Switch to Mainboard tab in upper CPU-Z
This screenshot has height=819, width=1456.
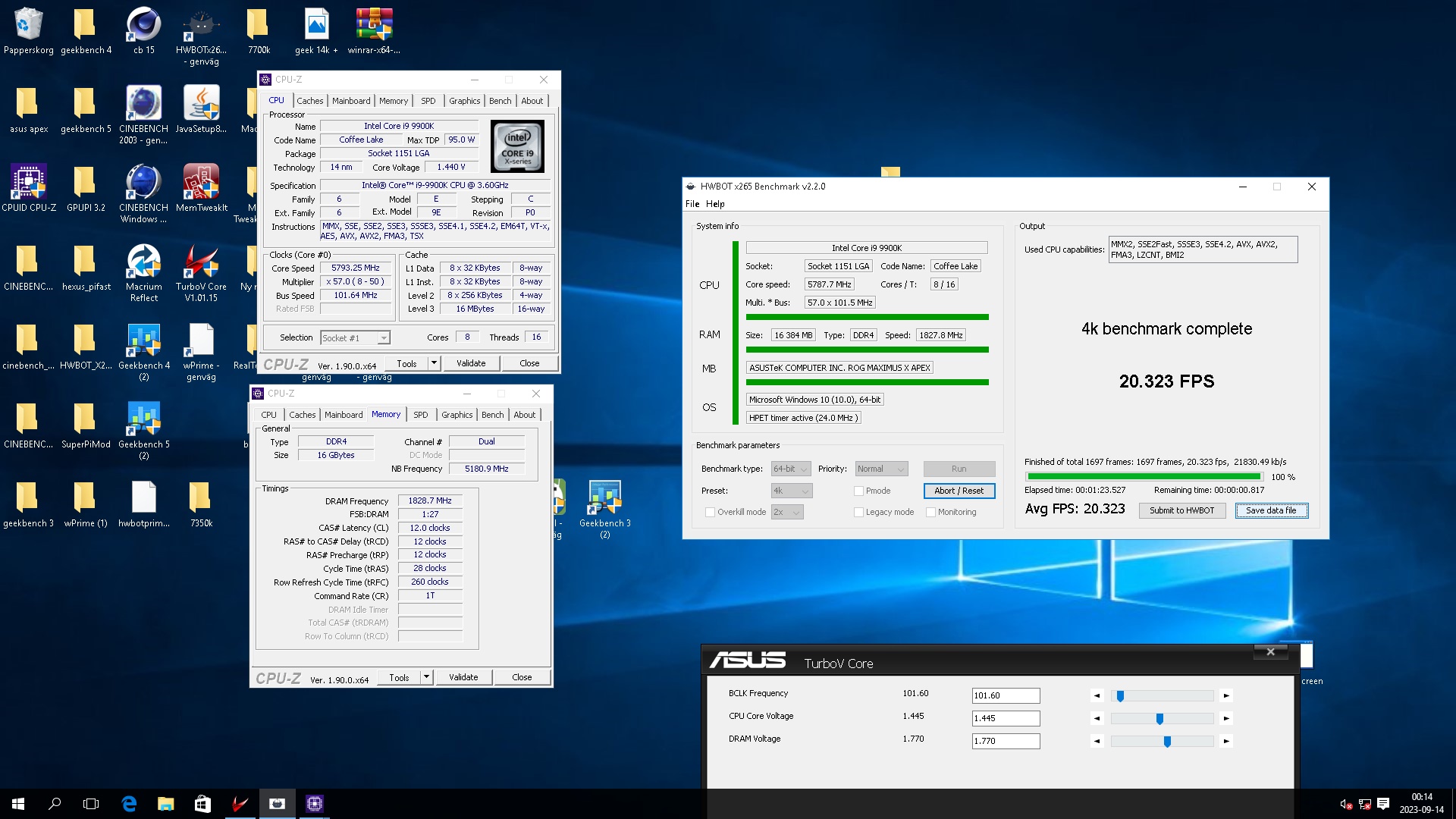tap(351, 101)
